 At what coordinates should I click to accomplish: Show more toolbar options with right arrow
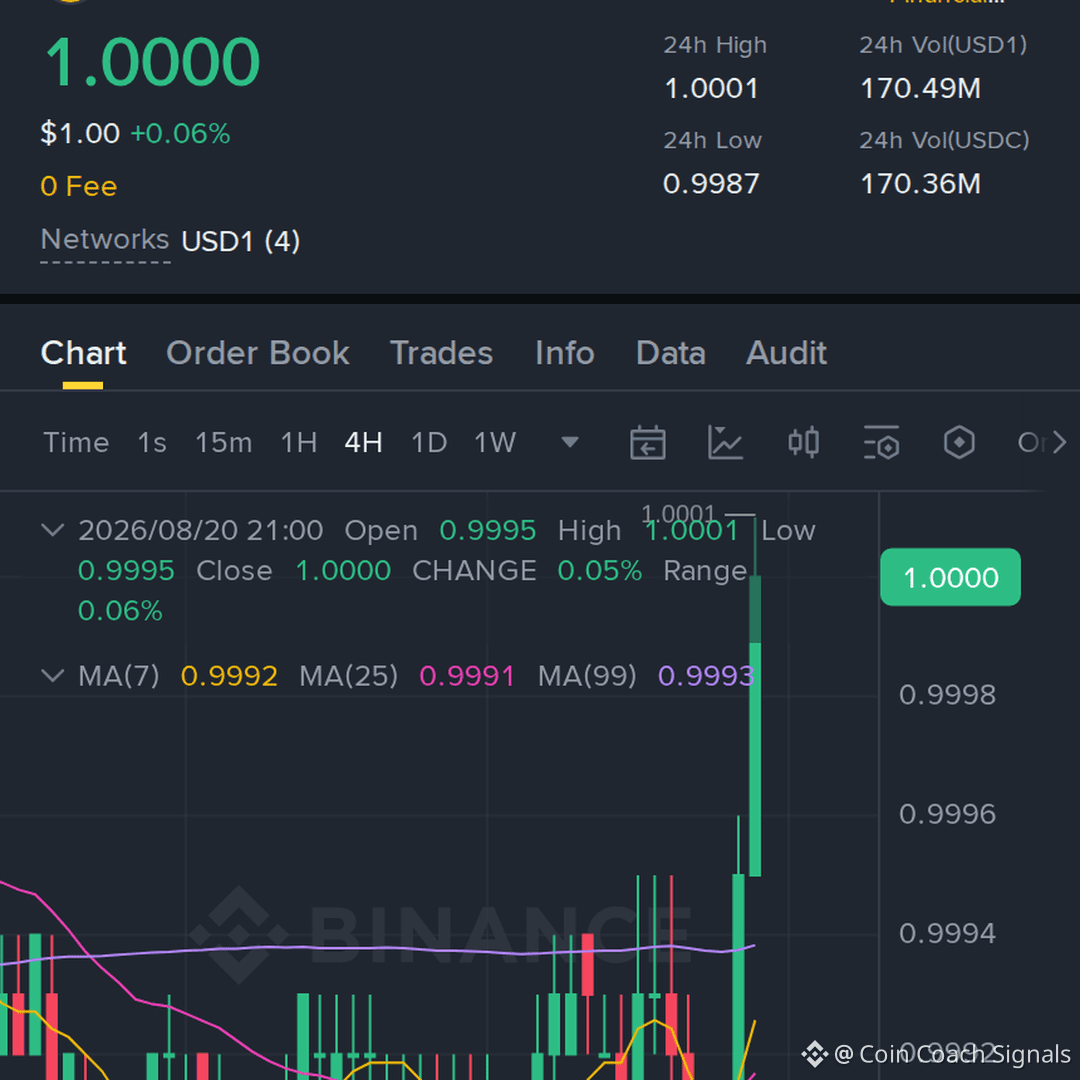pyautogui.click(x=1059, y=442)
